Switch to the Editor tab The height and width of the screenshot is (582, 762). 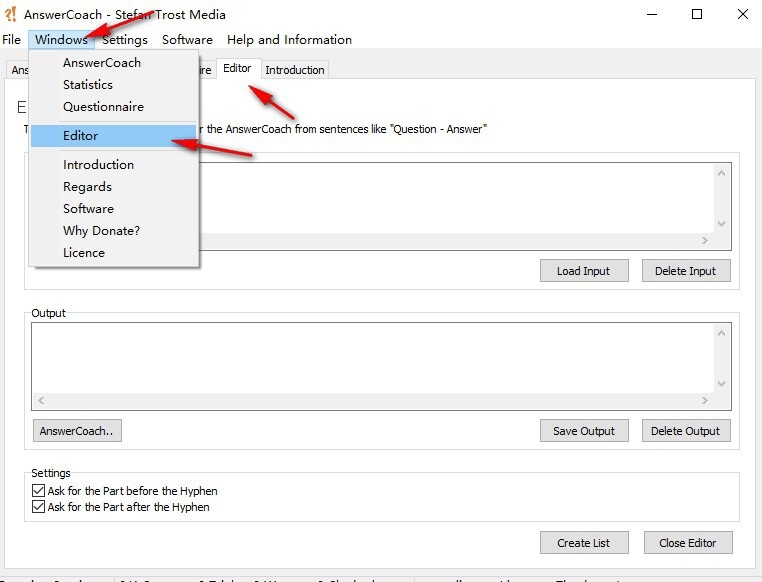tap(238, 68)
